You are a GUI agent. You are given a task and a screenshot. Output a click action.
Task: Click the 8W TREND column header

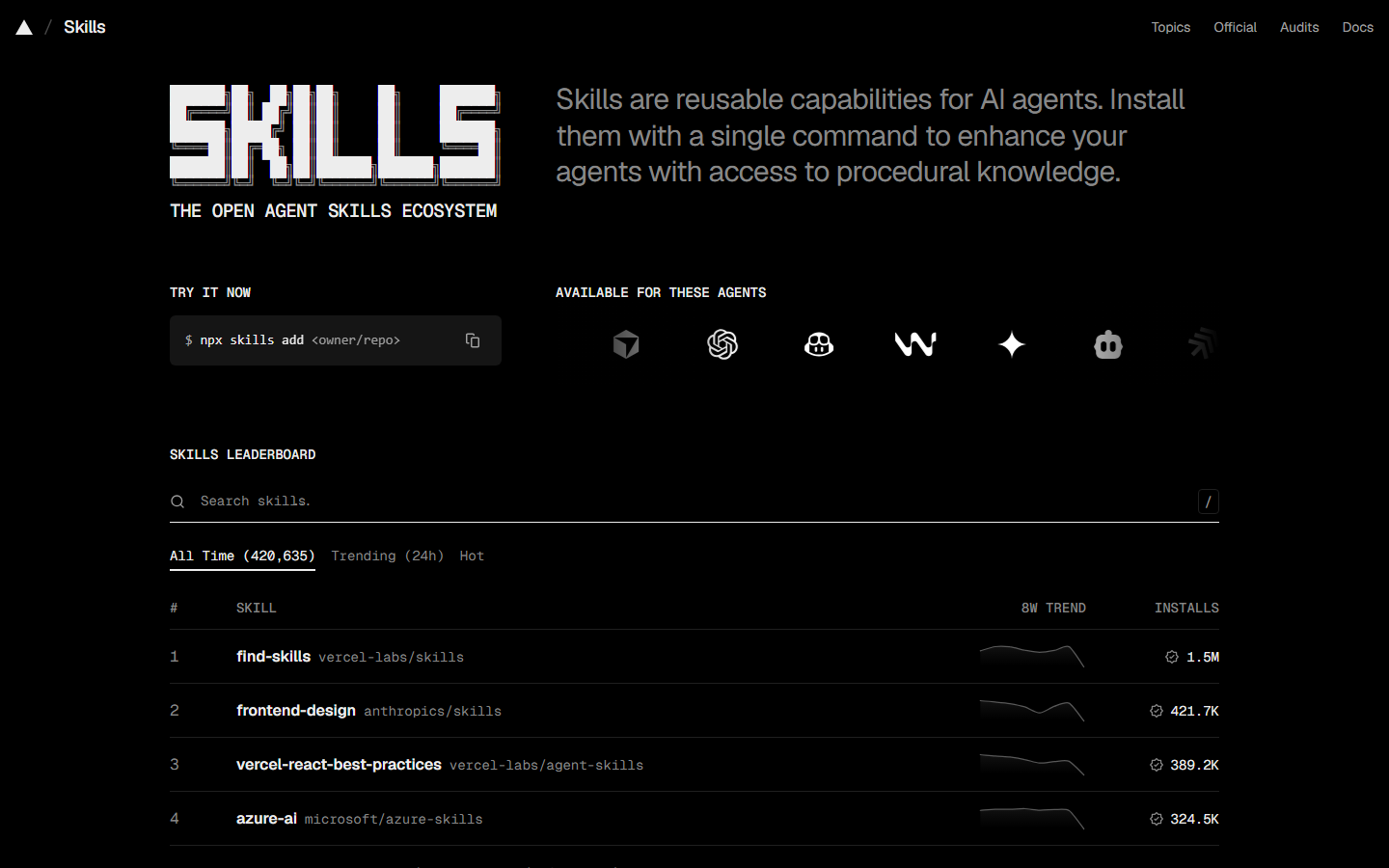pyautogui.click(x=1053, y=608)
